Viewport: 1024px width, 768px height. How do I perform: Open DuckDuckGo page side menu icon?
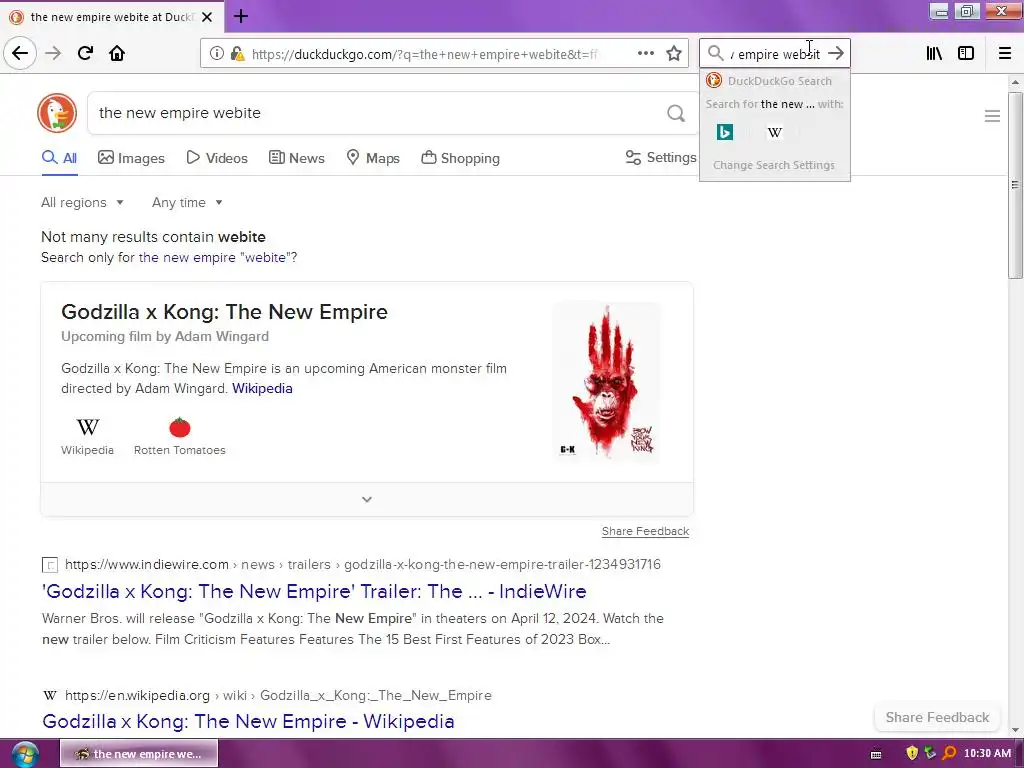pyautogui.click(x=992, y=116)
